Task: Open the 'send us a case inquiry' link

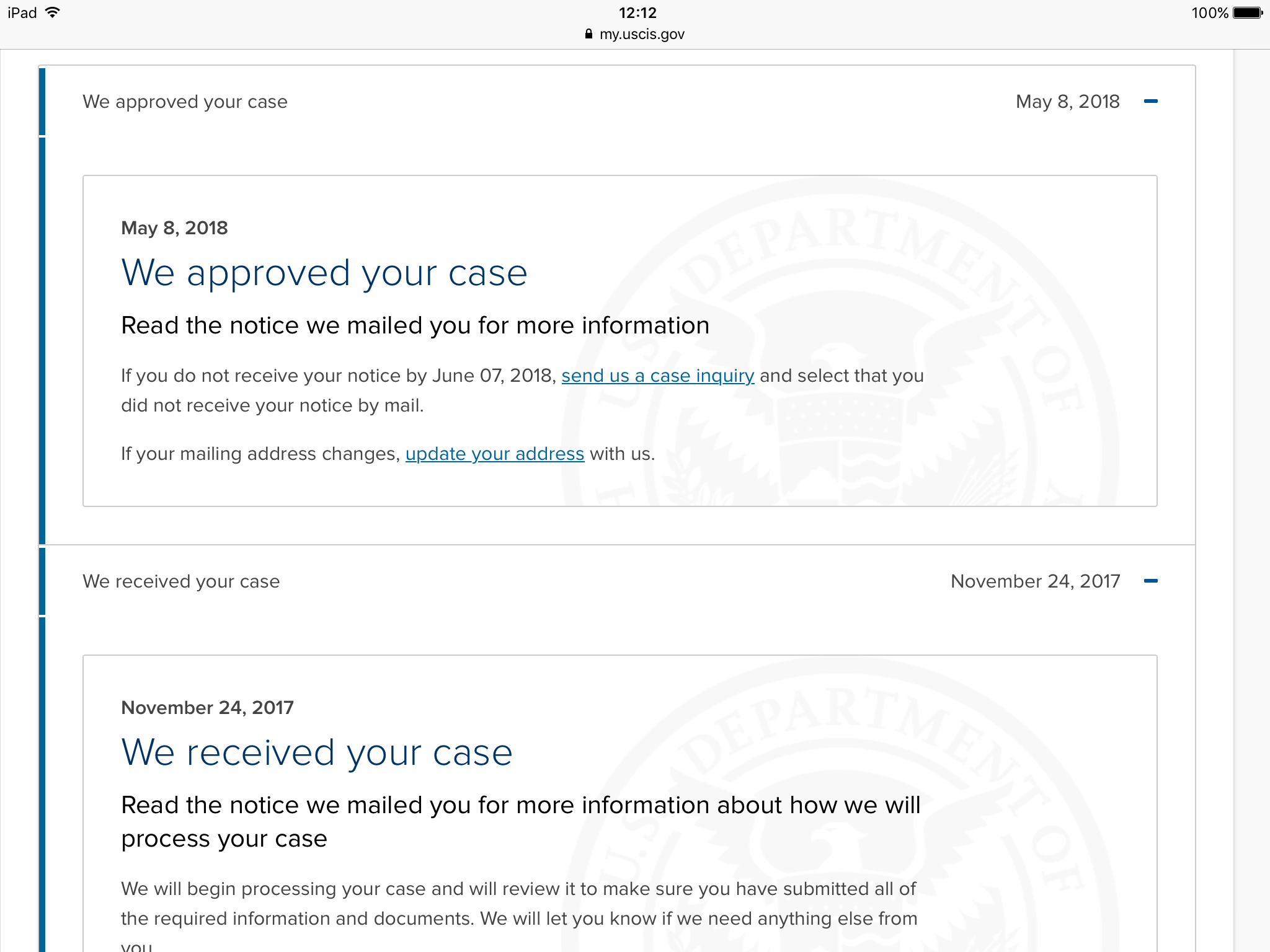Action: pyautogui.click(x=657, y=376)
